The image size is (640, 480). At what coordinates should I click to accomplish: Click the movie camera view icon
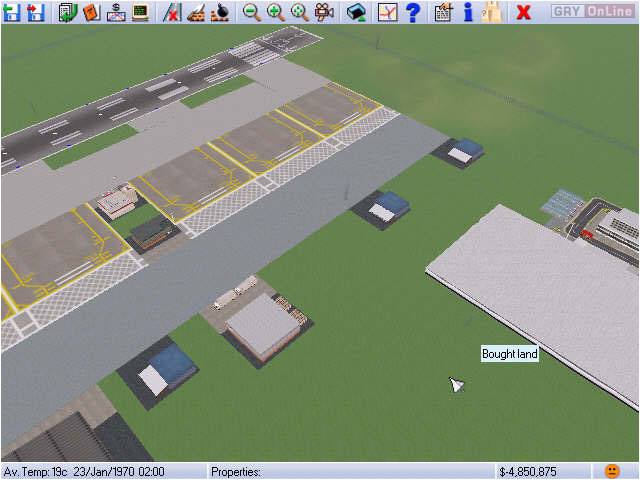324,12
